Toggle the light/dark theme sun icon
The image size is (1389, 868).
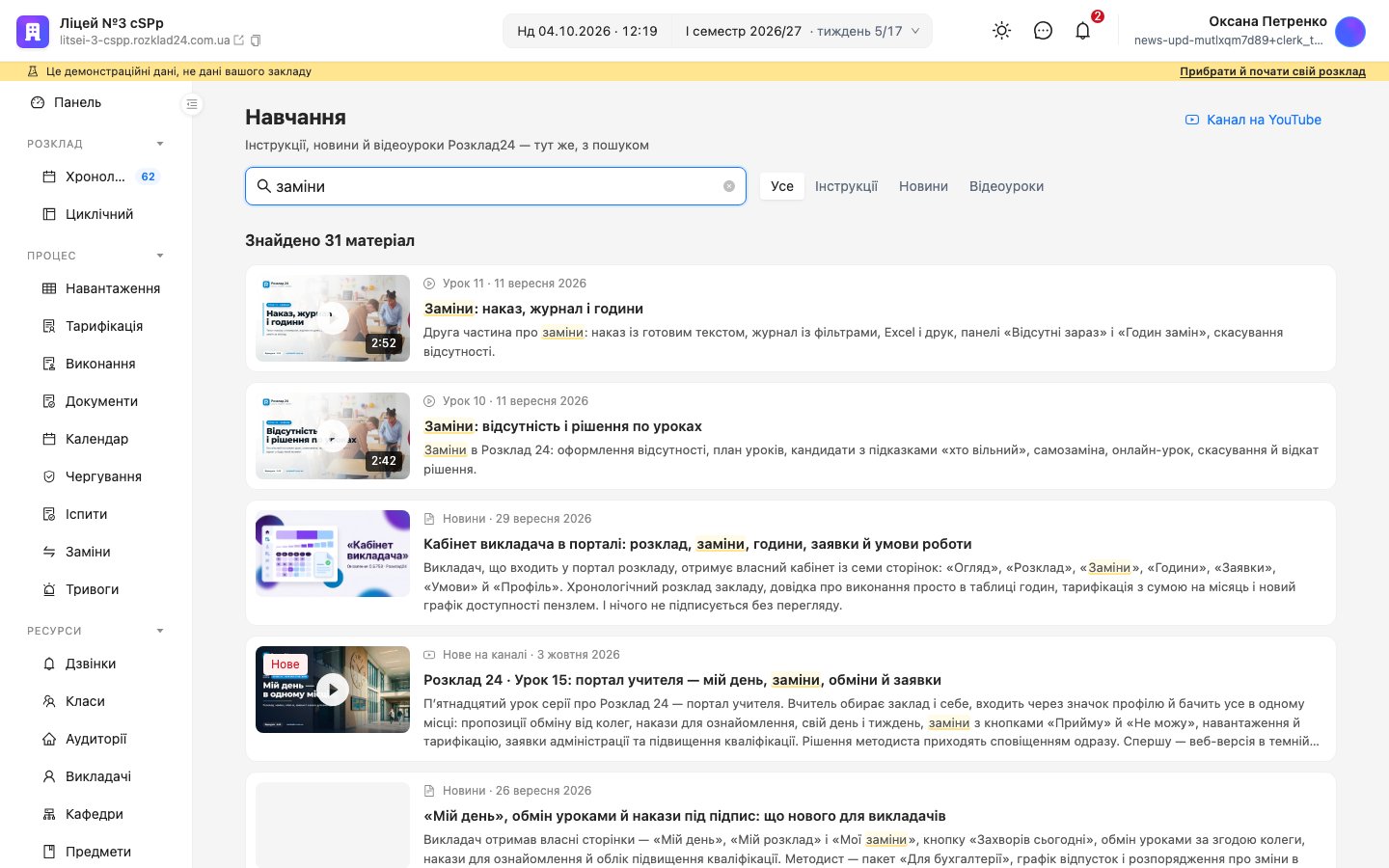pos(1002,31)
